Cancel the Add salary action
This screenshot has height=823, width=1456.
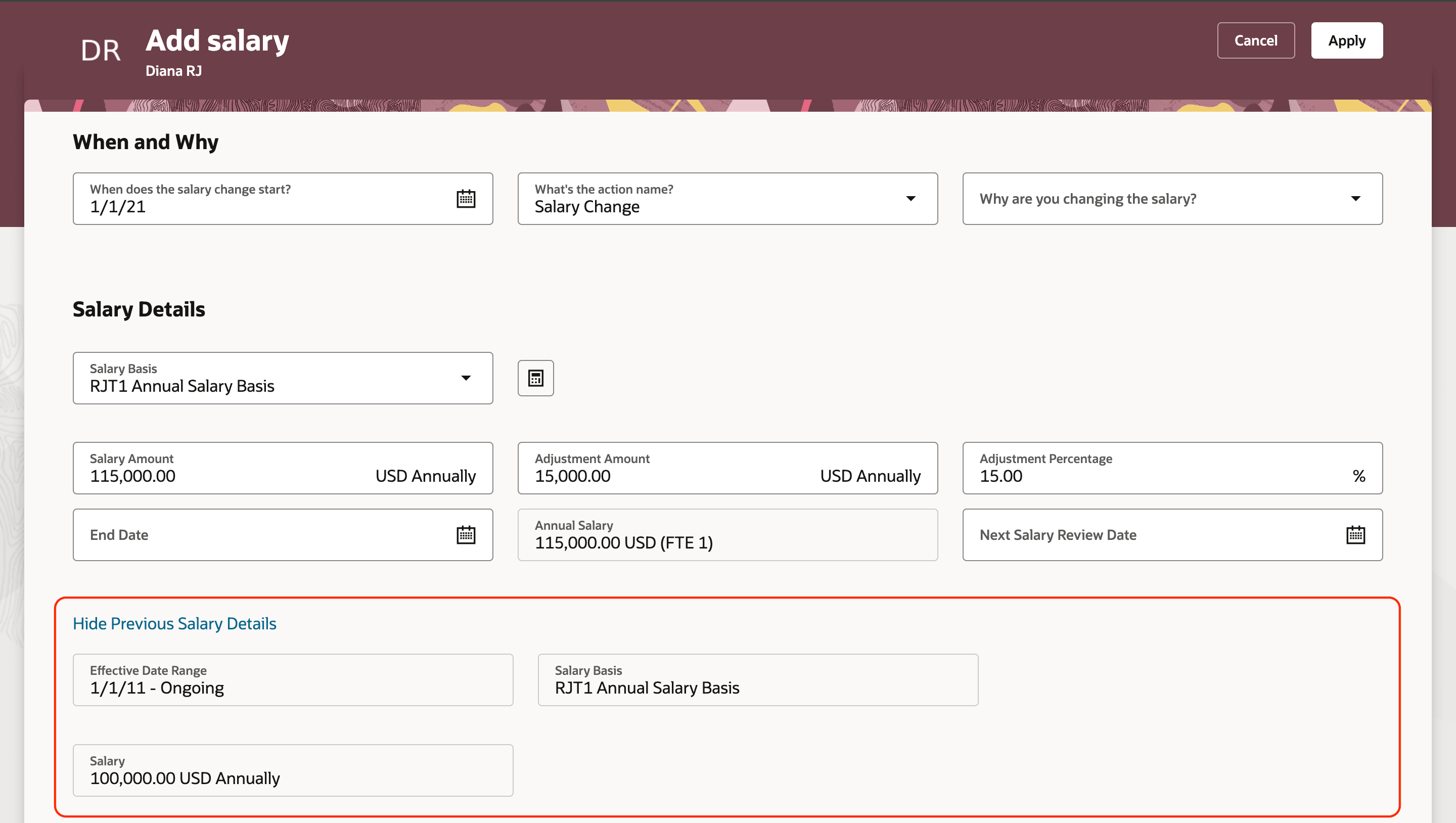(x=1256, y=40)
